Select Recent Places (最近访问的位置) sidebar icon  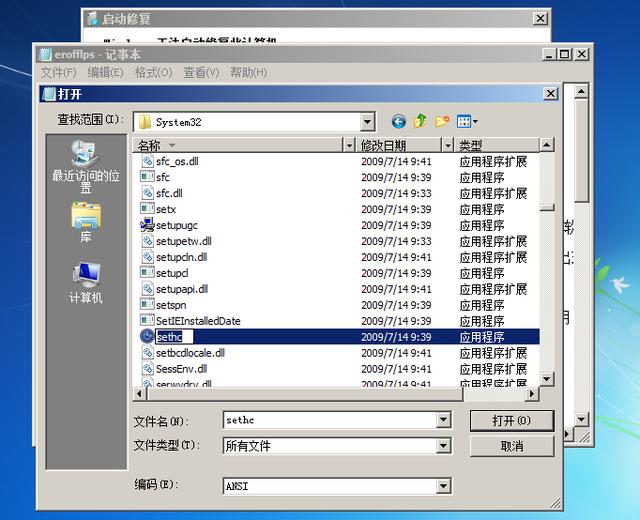coord(86,166)
